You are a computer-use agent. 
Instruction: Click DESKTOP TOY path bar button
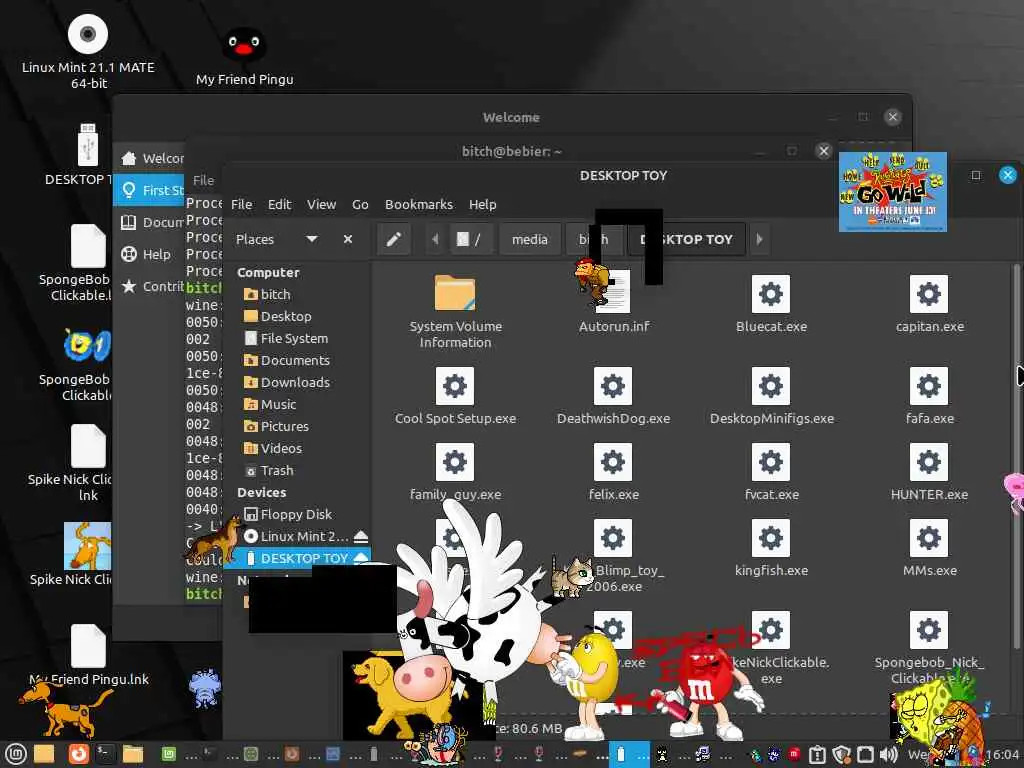point(686,239)
